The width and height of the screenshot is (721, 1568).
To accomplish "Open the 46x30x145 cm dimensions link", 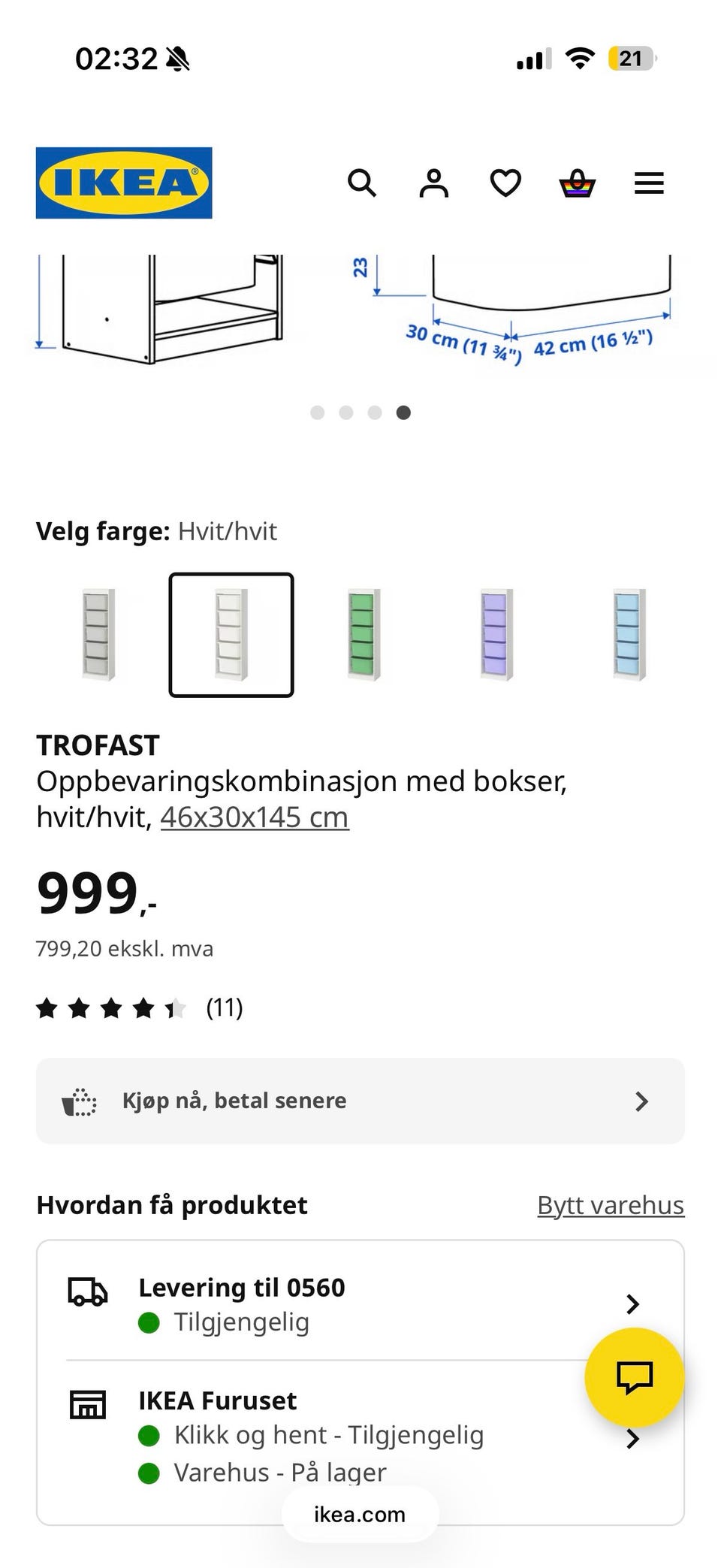I will tap(255, 817).
